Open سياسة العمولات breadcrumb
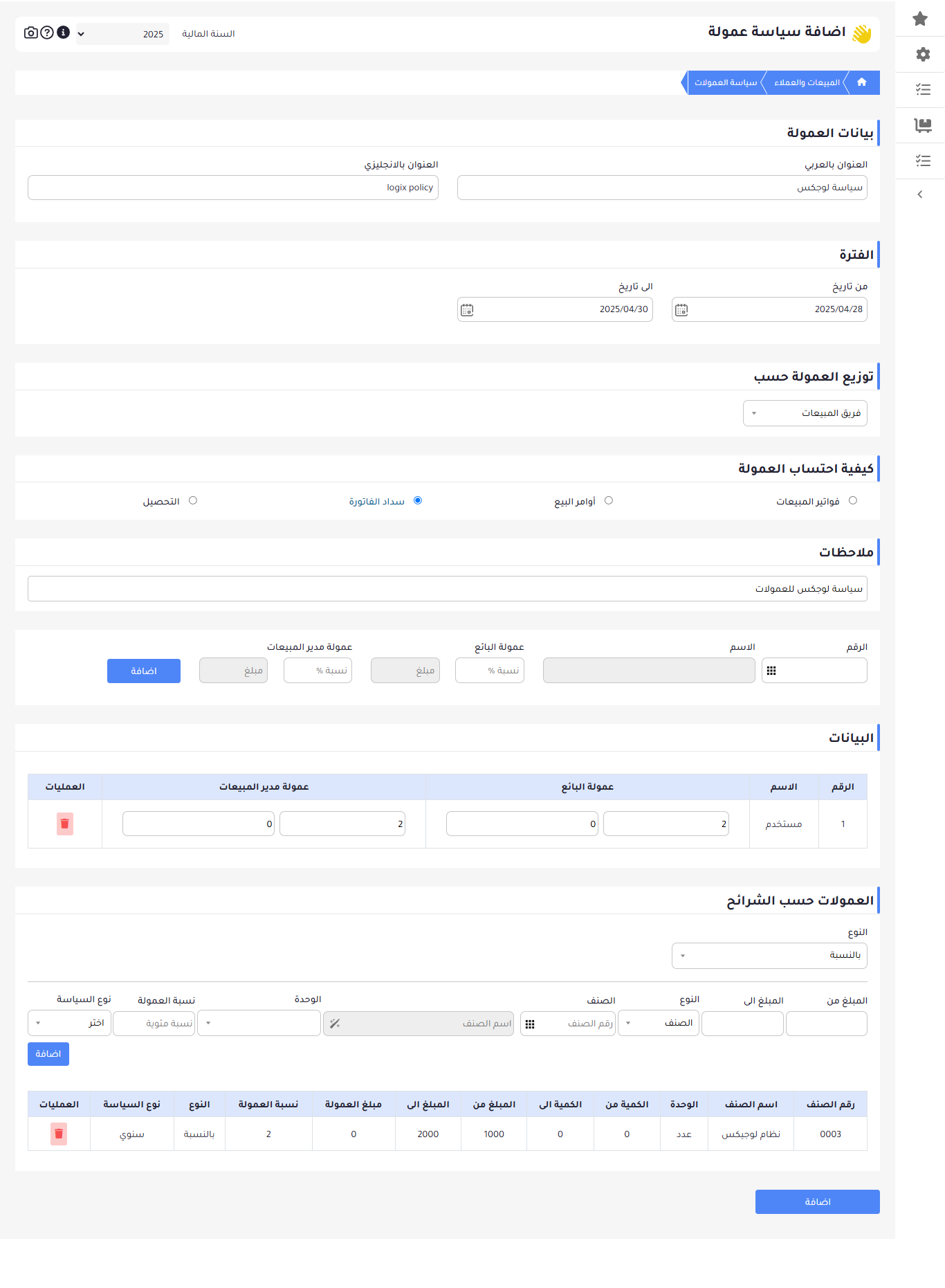 tap(726, 82)
